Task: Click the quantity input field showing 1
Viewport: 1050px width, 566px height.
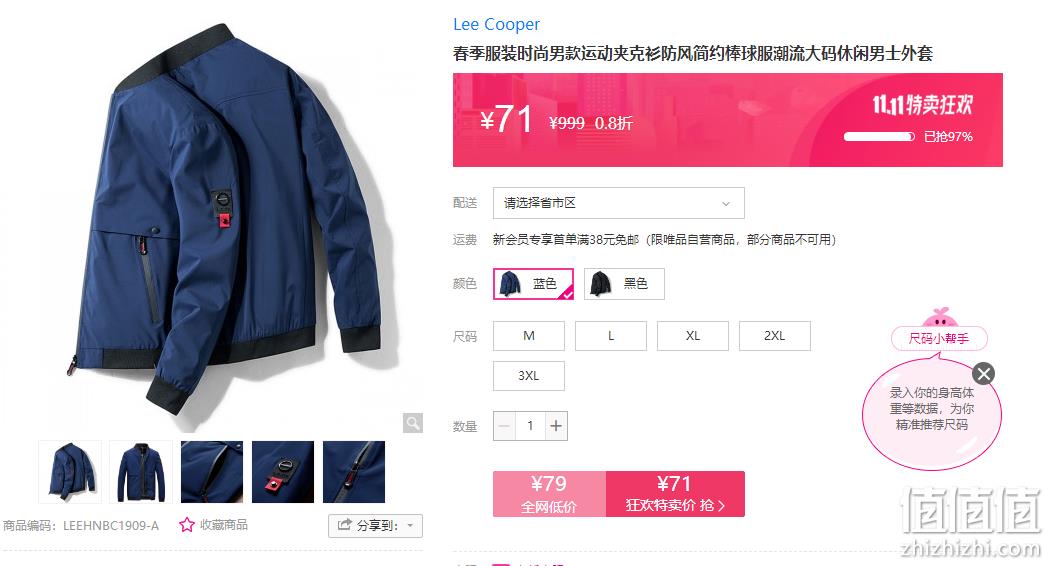Action: coord(530,426)
